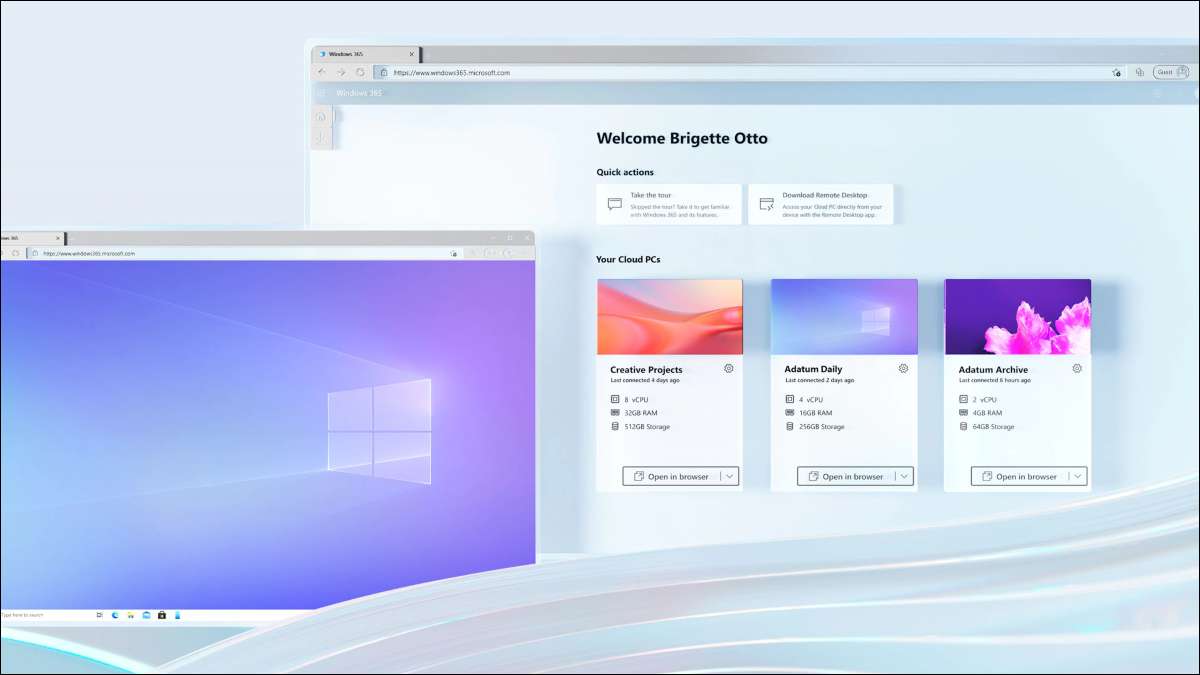Click the Guest profile button

coord(1170,72)
